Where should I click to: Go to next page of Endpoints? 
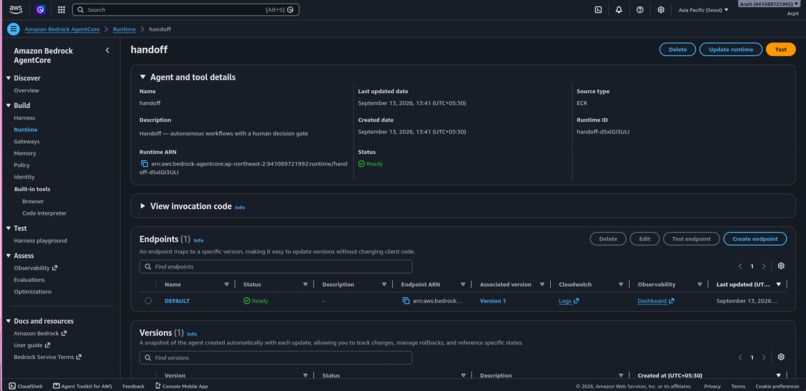tap(763, 266)
